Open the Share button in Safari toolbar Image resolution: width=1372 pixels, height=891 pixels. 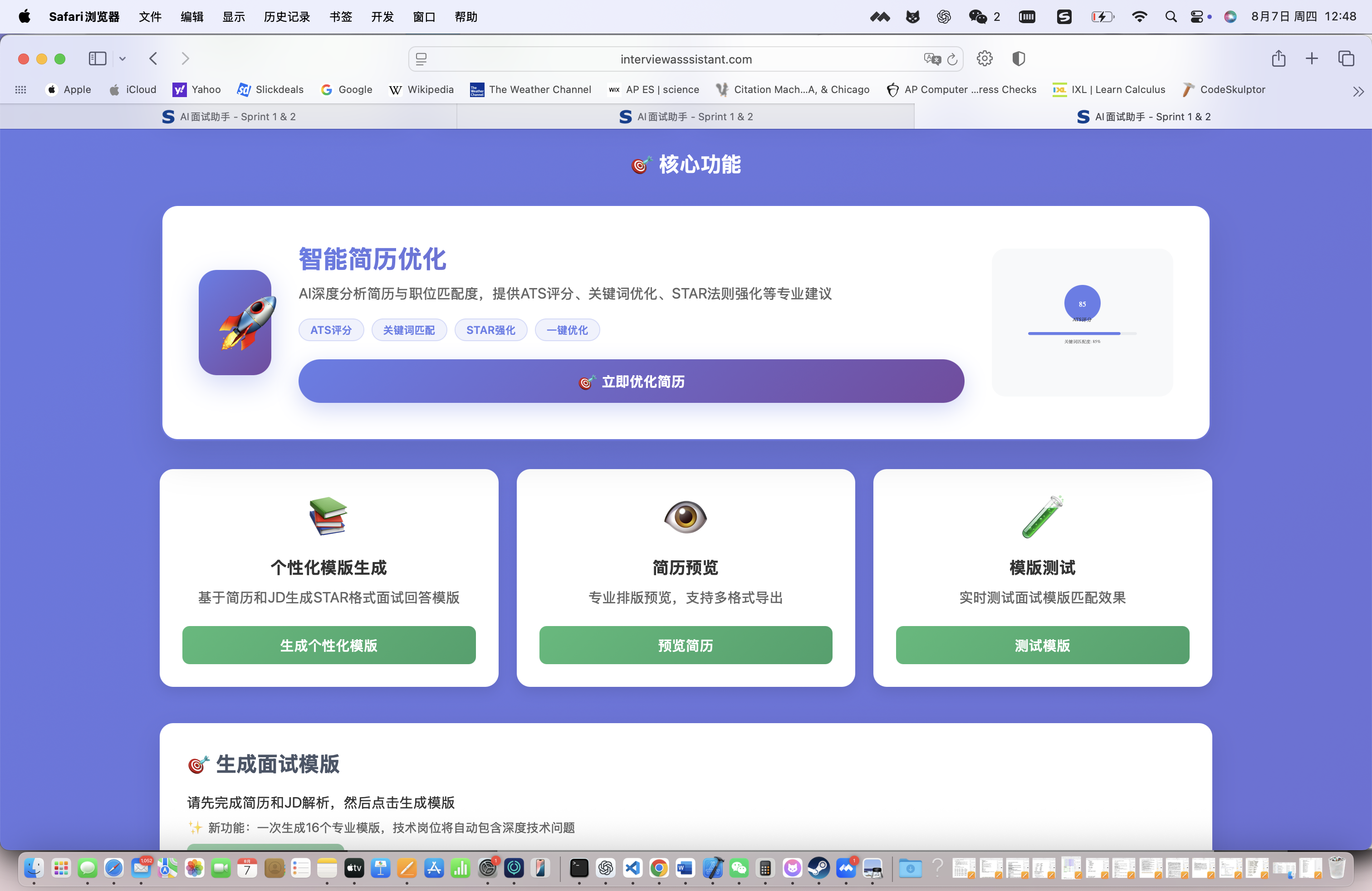[x=1279, y=59]
